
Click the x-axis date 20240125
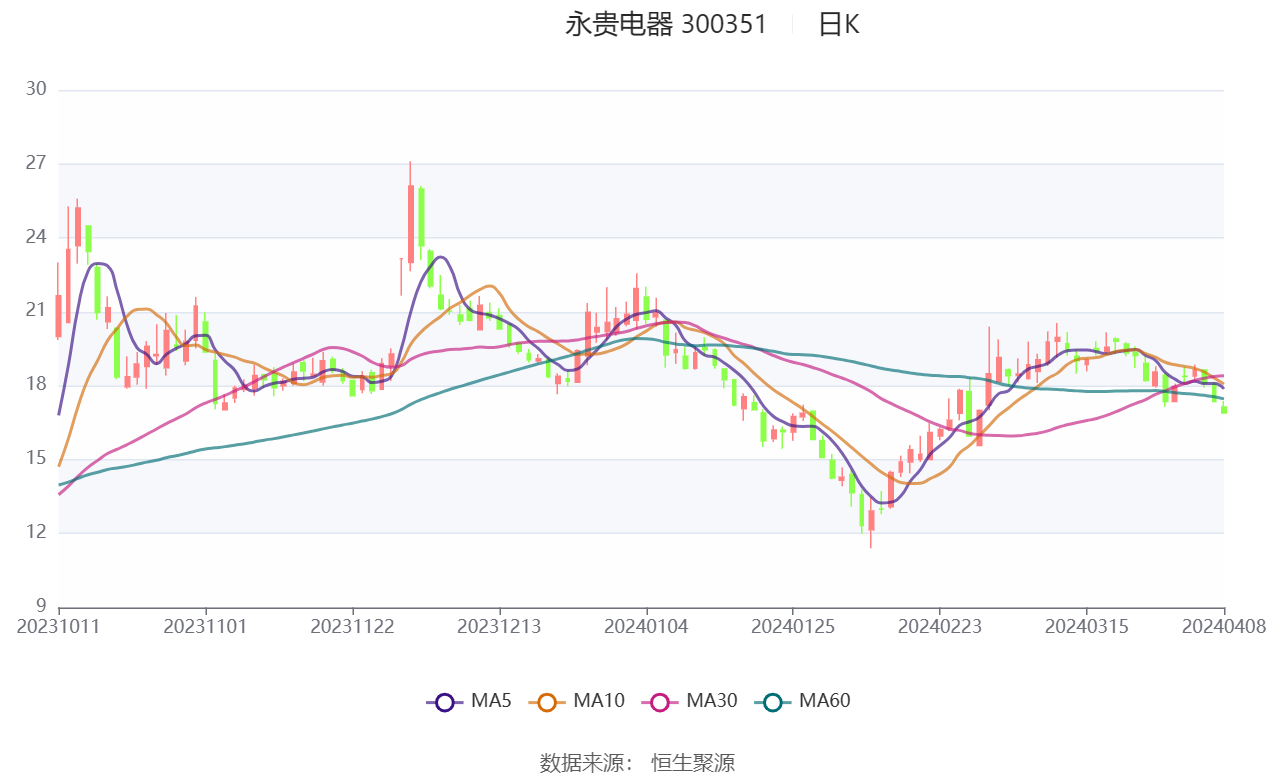click(x=792, y=626)
